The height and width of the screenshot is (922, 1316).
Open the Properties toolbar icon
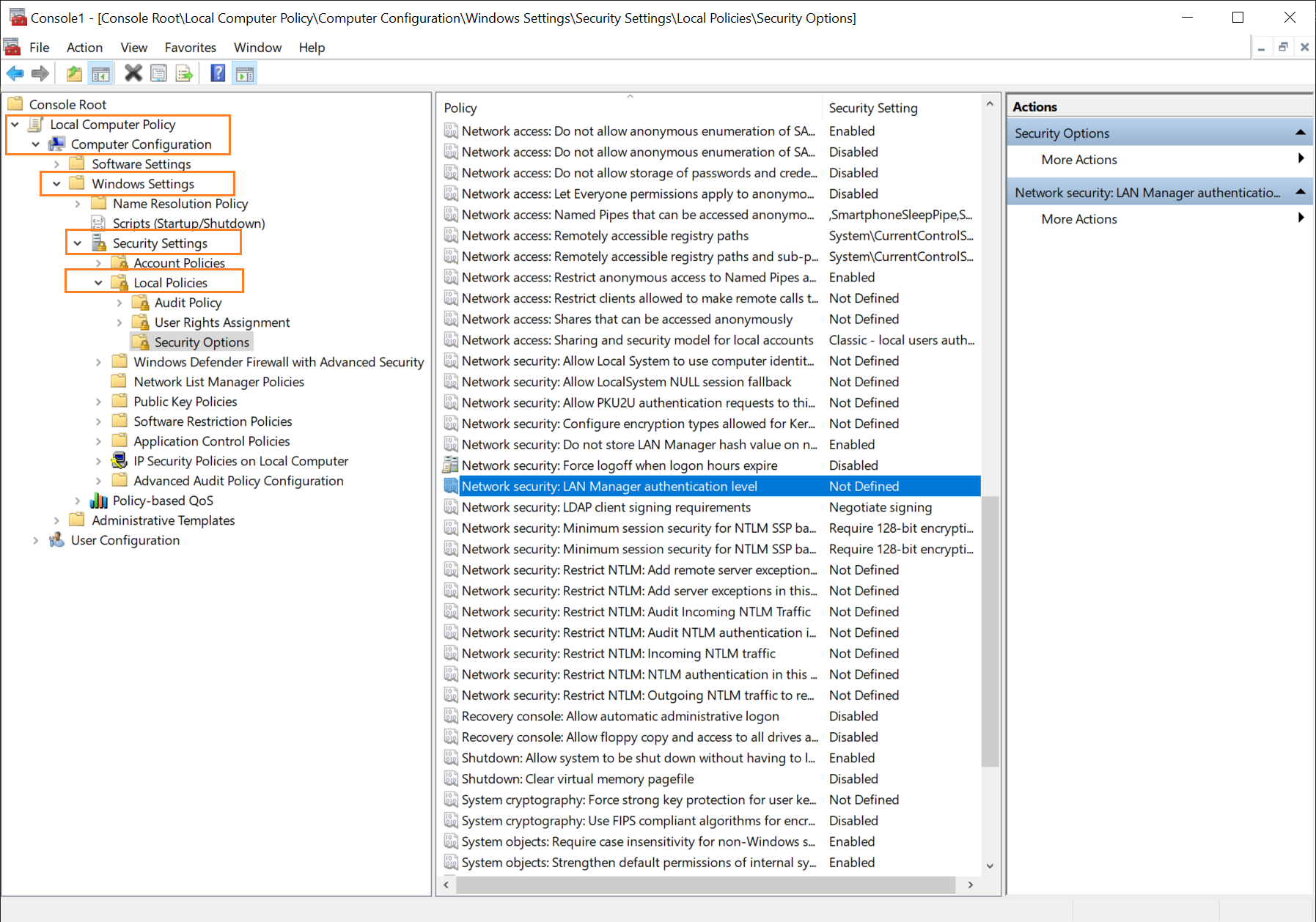[158, 73]
